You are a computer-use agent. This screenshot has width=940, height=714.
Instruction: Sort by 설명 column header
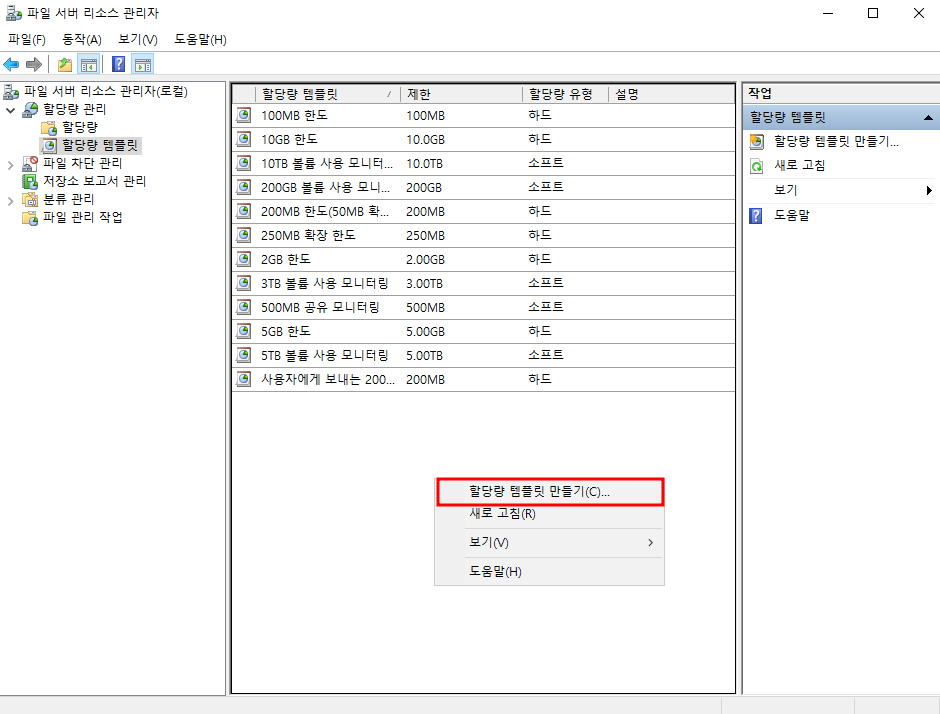pos(671,94)
